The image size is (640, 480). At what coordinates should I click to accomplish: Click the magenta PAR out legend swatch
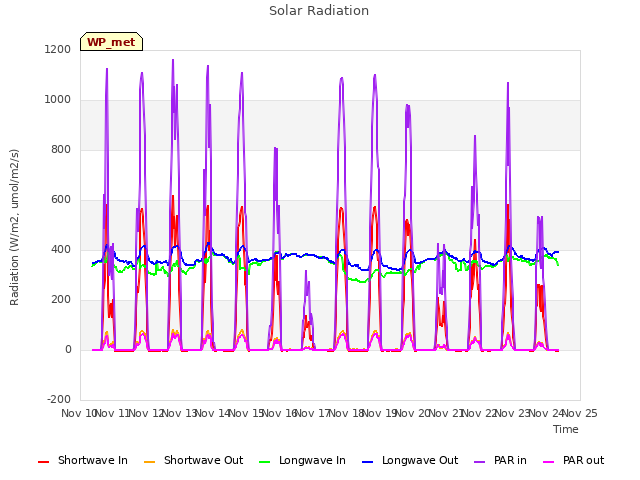pos(549,462)
